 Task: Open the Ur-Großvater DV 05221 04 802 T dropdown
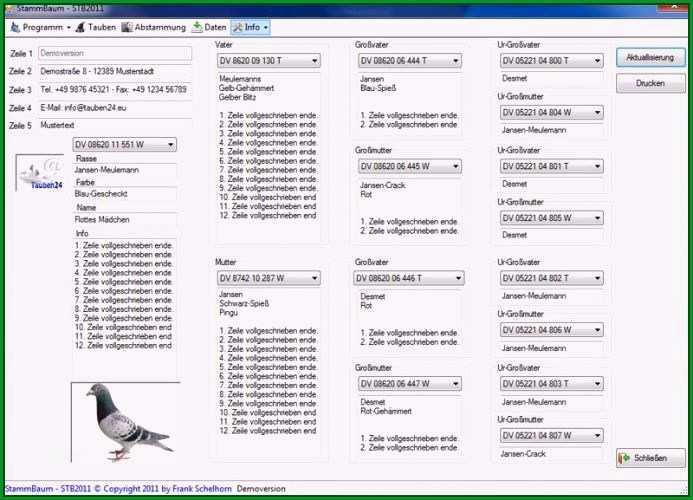pos(552,278)
